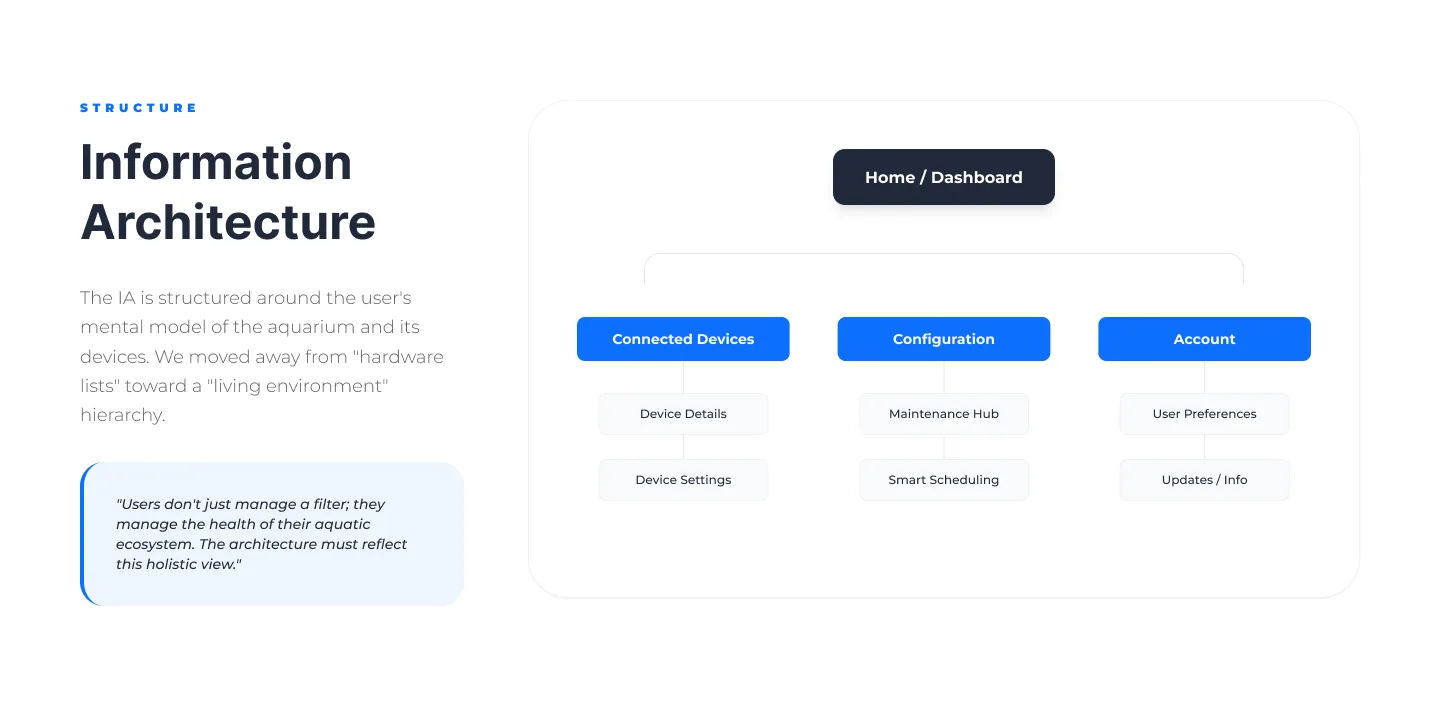Viewport: 1440px width, 707px height.
Task: Open the Configuration node
Action: 944,339
